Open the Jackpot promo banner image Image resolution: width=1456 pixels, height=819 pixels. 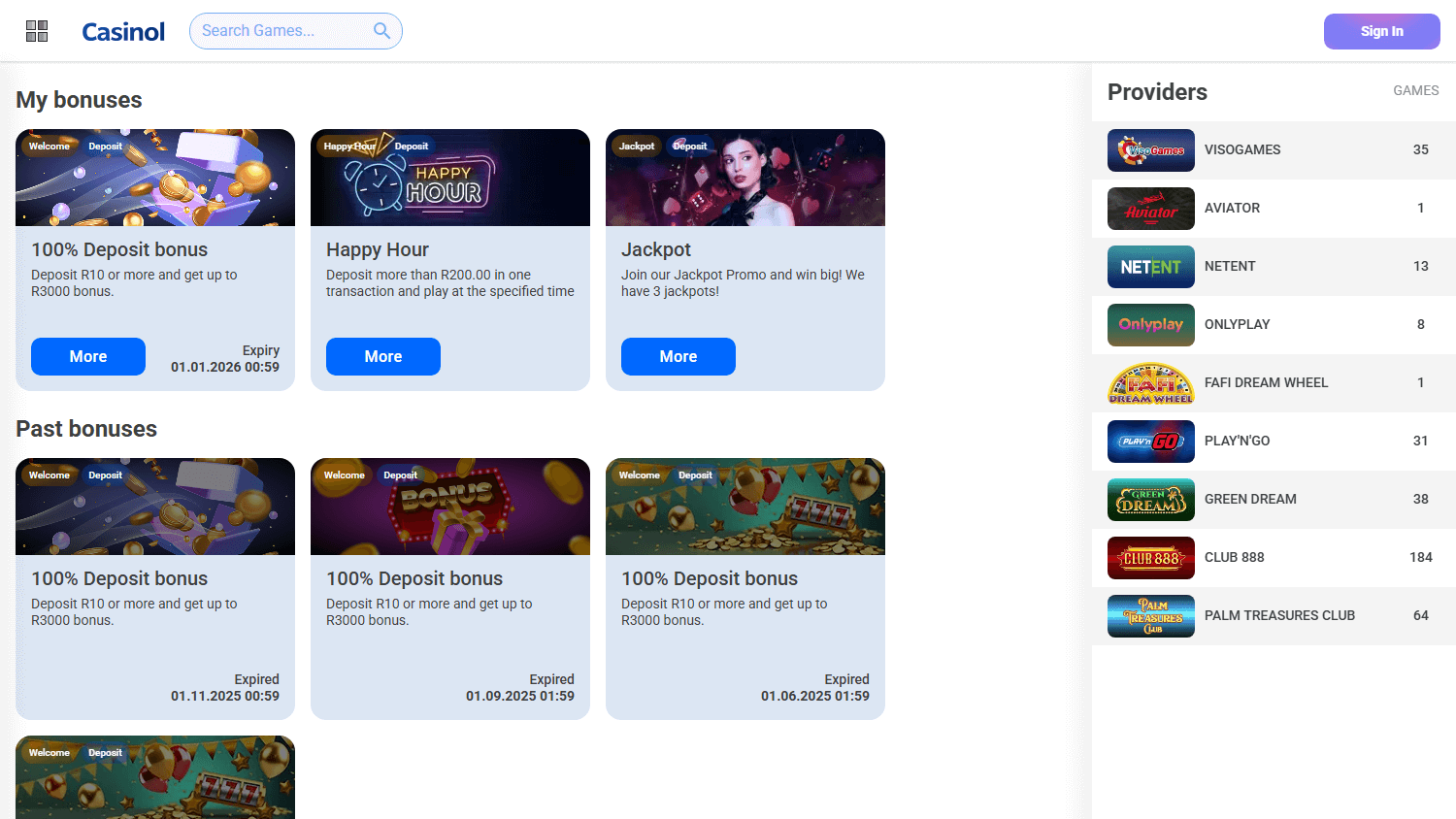(x=745, y=178)
